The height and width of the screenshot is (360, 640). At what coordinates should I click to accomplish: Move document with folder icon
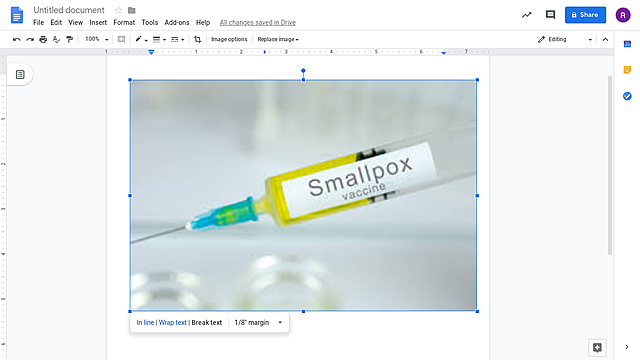pos(131,10)
